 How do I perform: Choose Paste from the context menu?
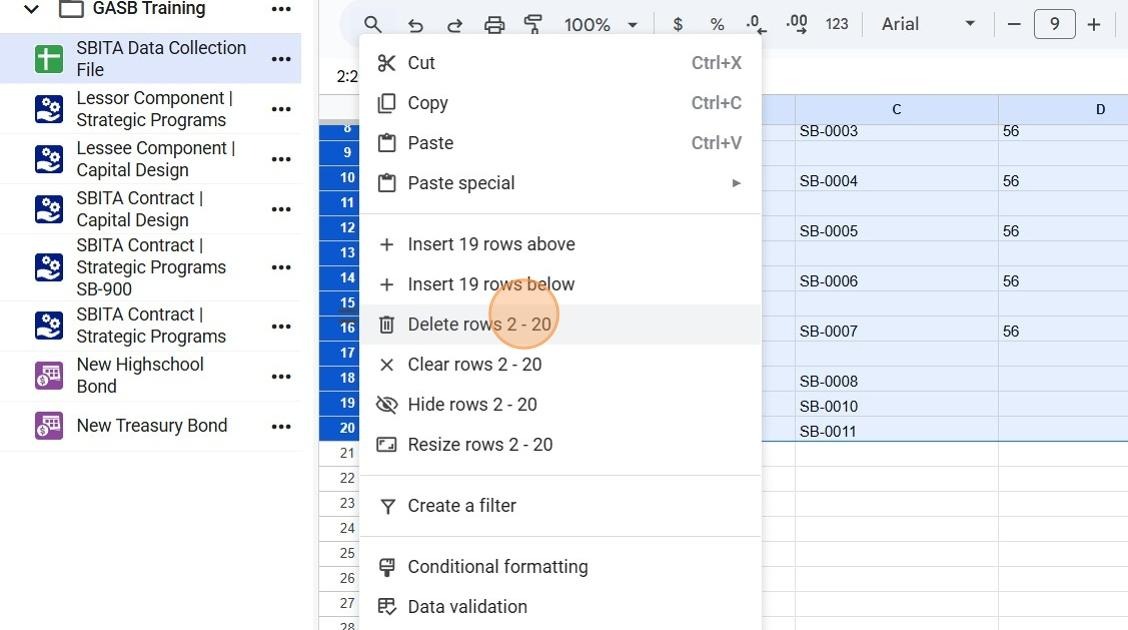pyautogui.click(x=560, y=143)
